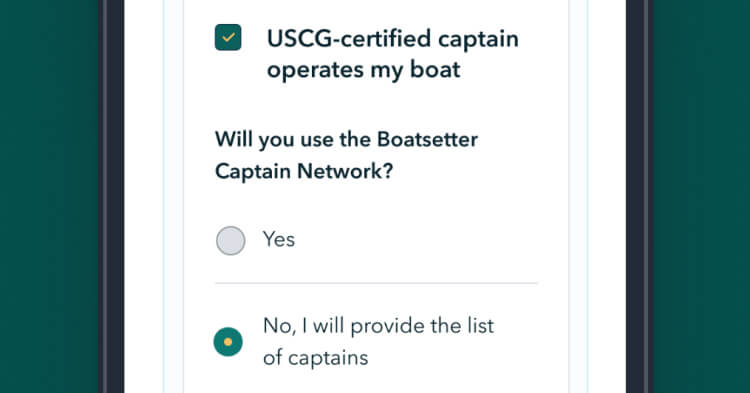Click the 'Will you use the Boatsetter' question heading
750x393 pixels.
[346, 140]
